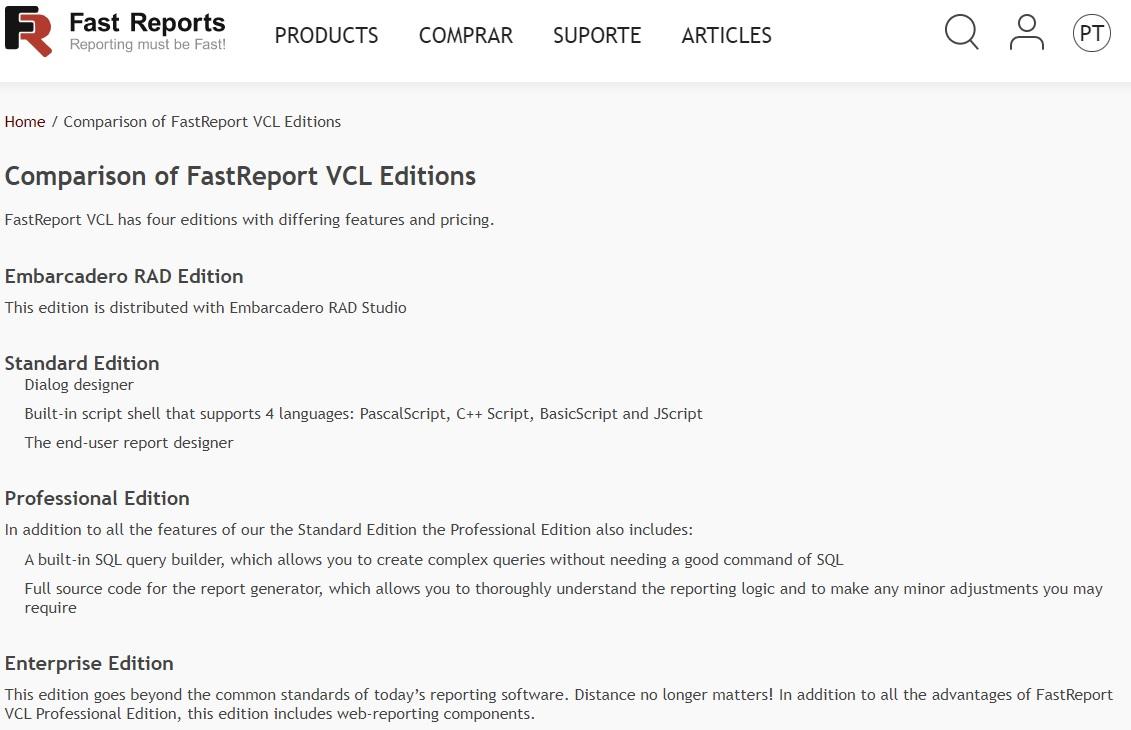Click the Enterprise Edition heading

click(89, 663)
